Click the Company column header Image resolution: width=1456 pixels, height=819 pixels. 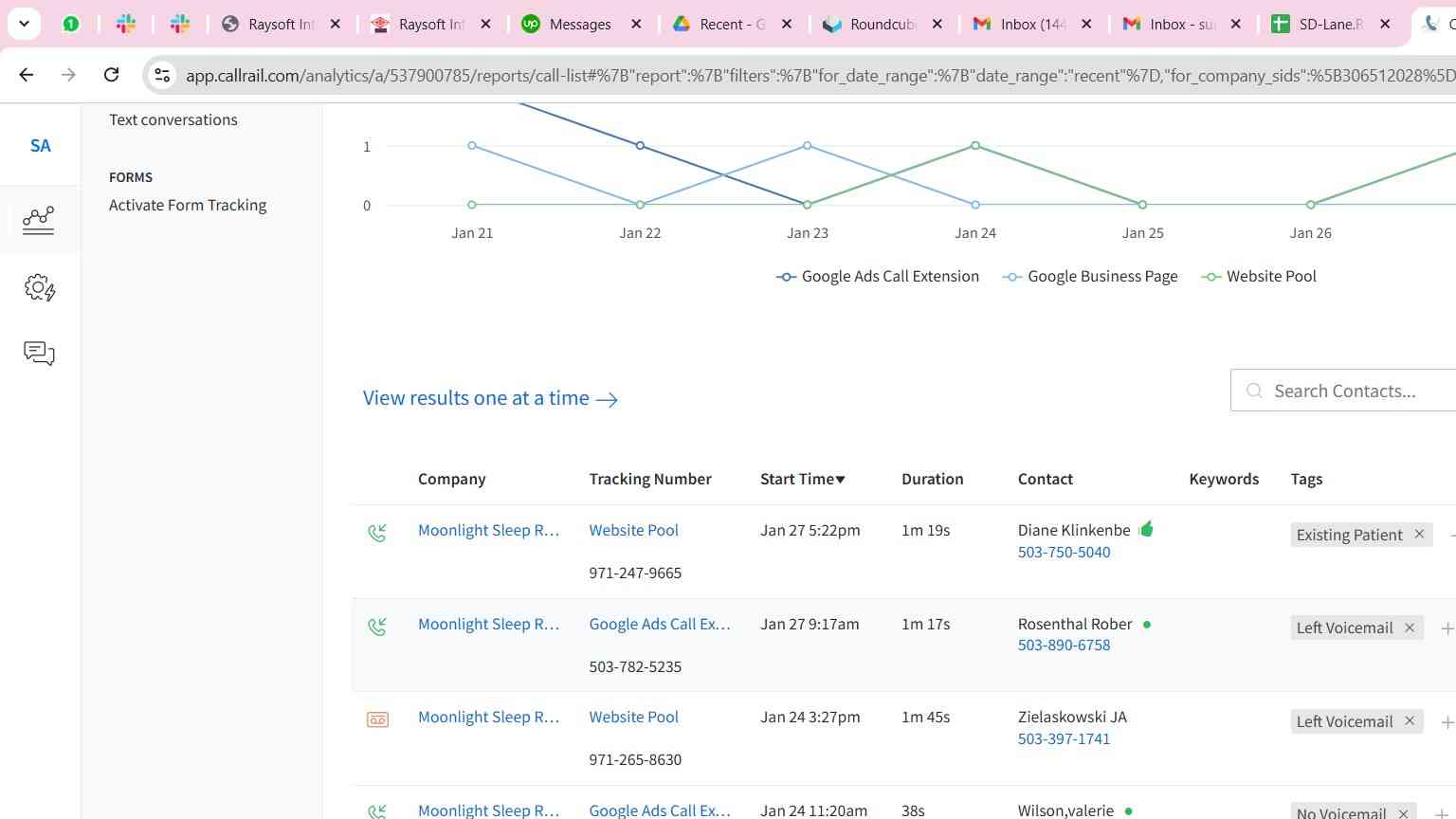[x=451, y=479]
